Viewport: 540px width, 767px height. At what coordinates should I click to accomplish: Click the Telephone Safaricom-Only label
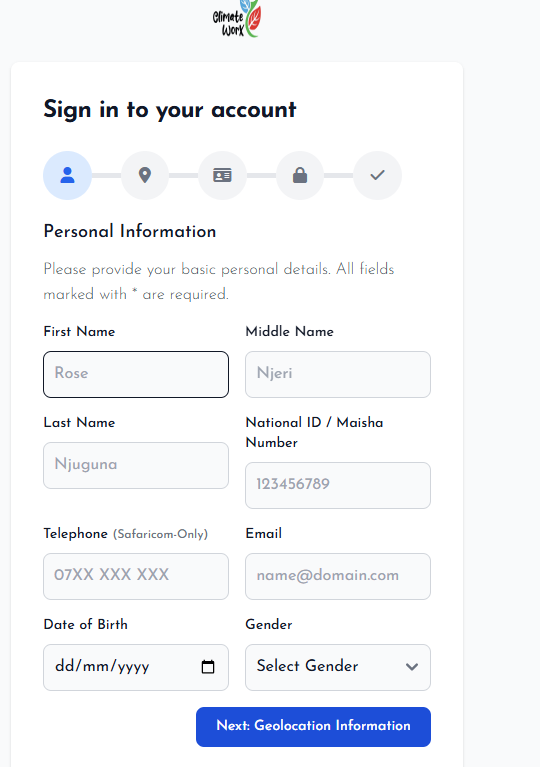126,534
